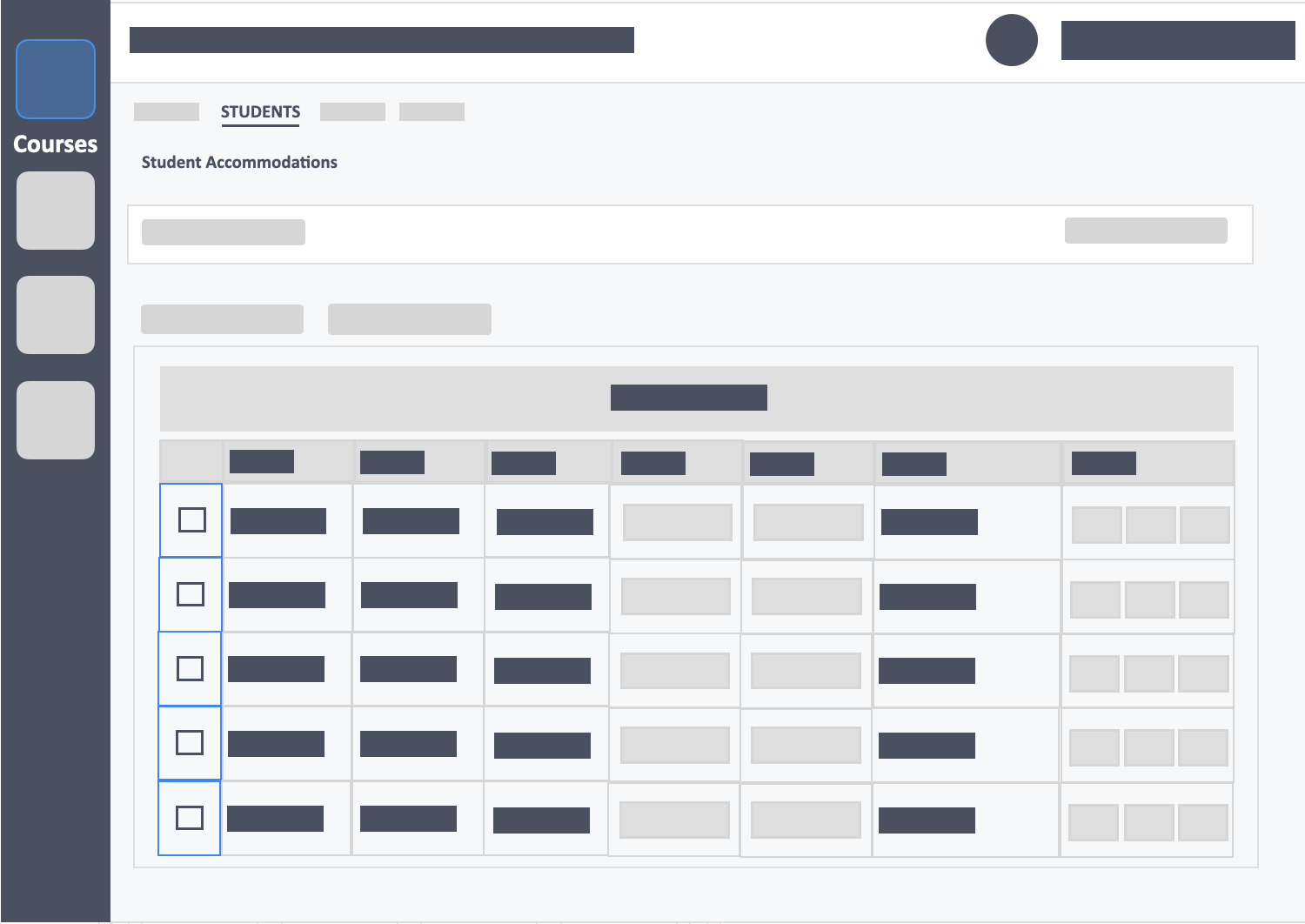
Task: Toggle the checkbox in the third table row
Action: pos(190,668)
